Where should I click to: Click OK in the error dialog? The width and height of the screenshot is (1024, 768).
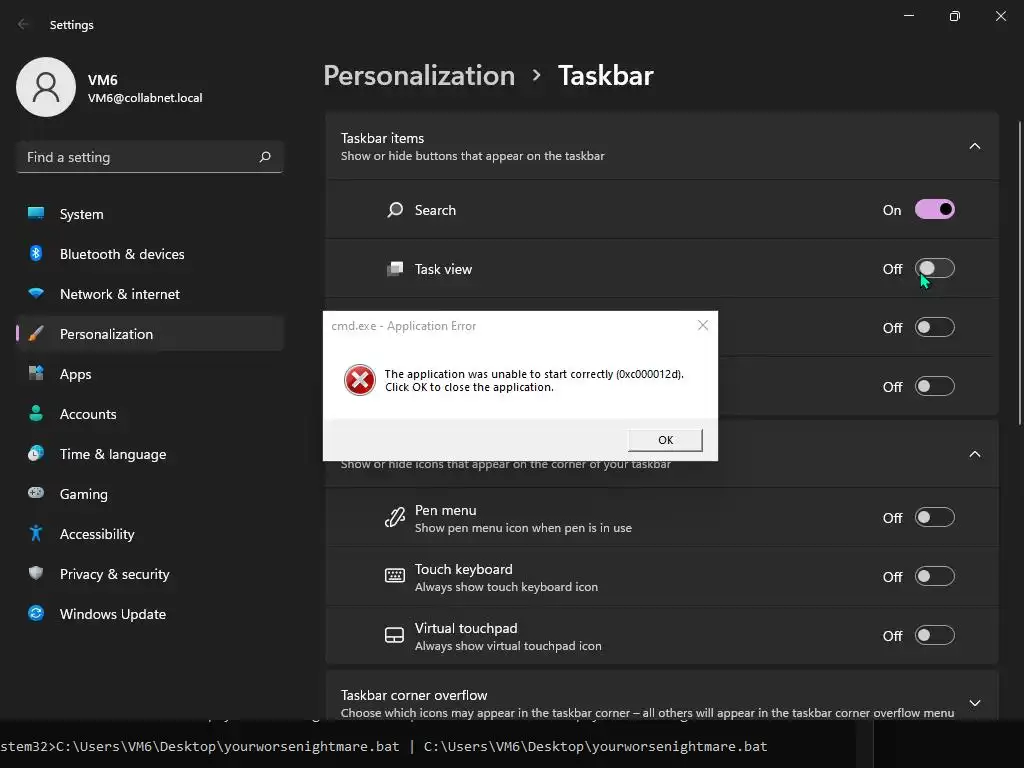(x=665, y=440)
